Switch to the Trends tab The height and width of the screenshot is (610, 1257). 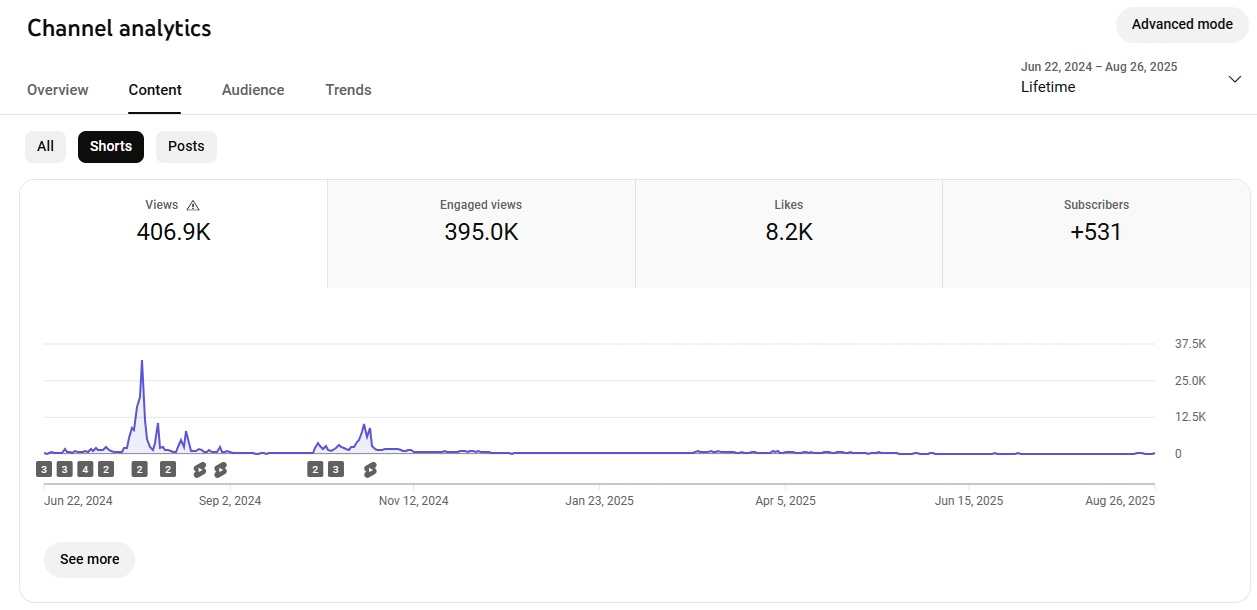348,90
